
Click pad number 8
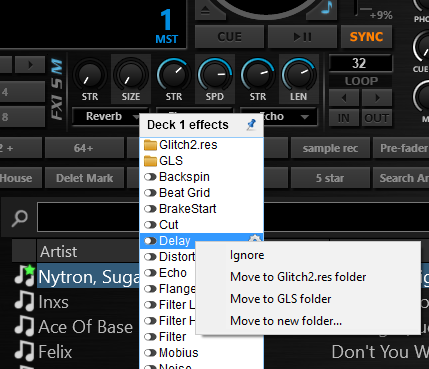coord(22,116)
